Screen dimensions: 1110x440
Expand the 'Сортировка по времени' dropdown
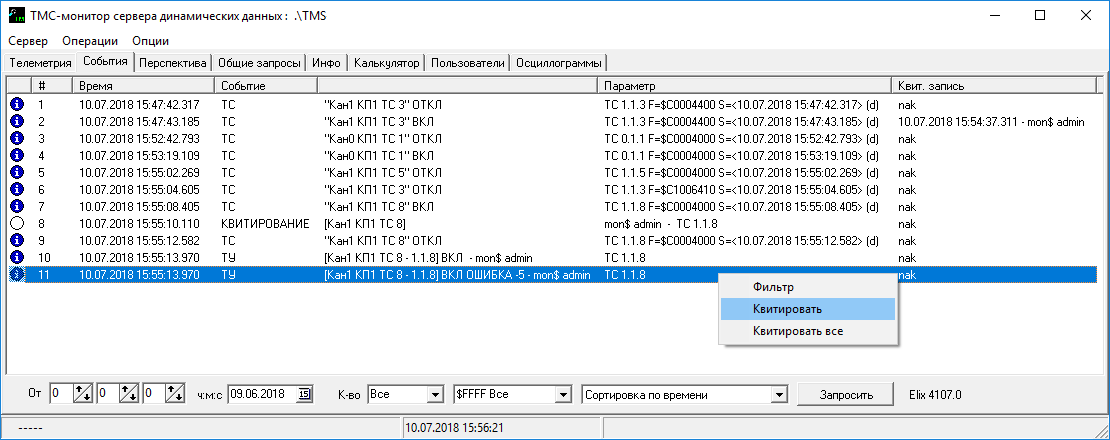coord(779,394)
